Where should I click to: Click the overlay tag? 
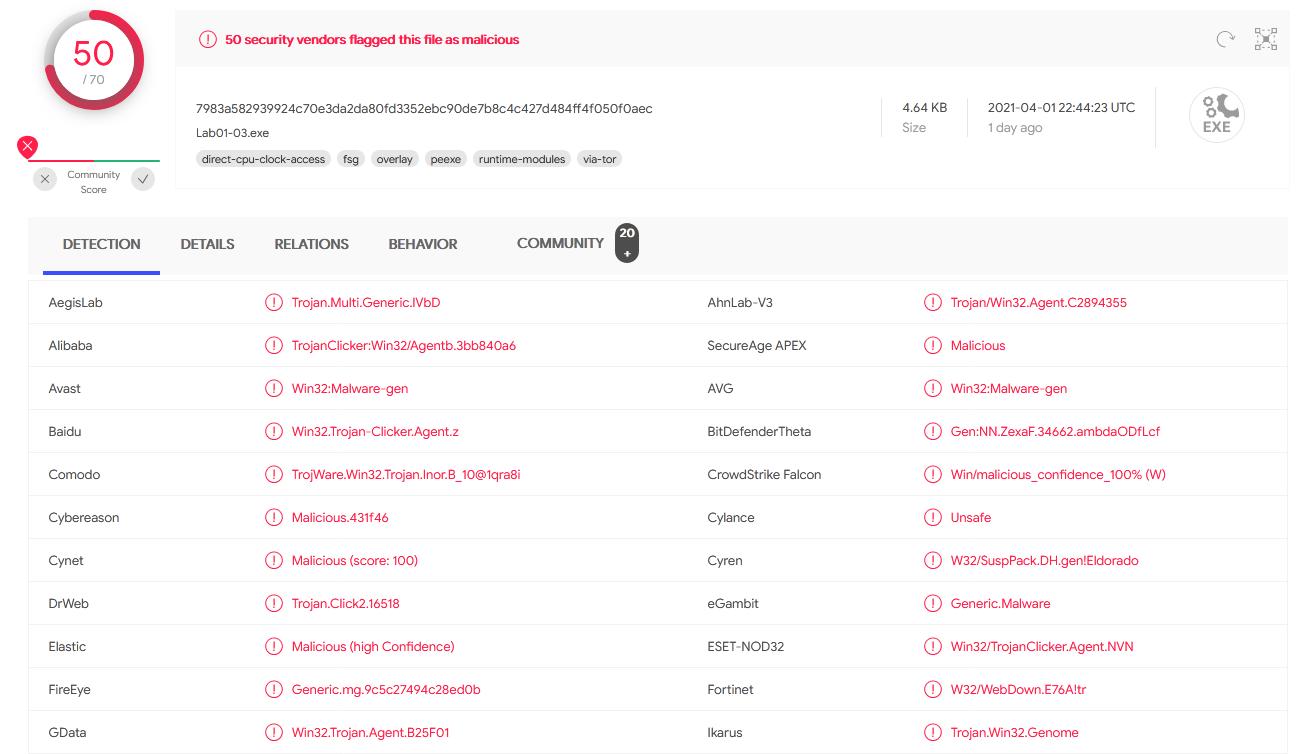click(394, 159)
